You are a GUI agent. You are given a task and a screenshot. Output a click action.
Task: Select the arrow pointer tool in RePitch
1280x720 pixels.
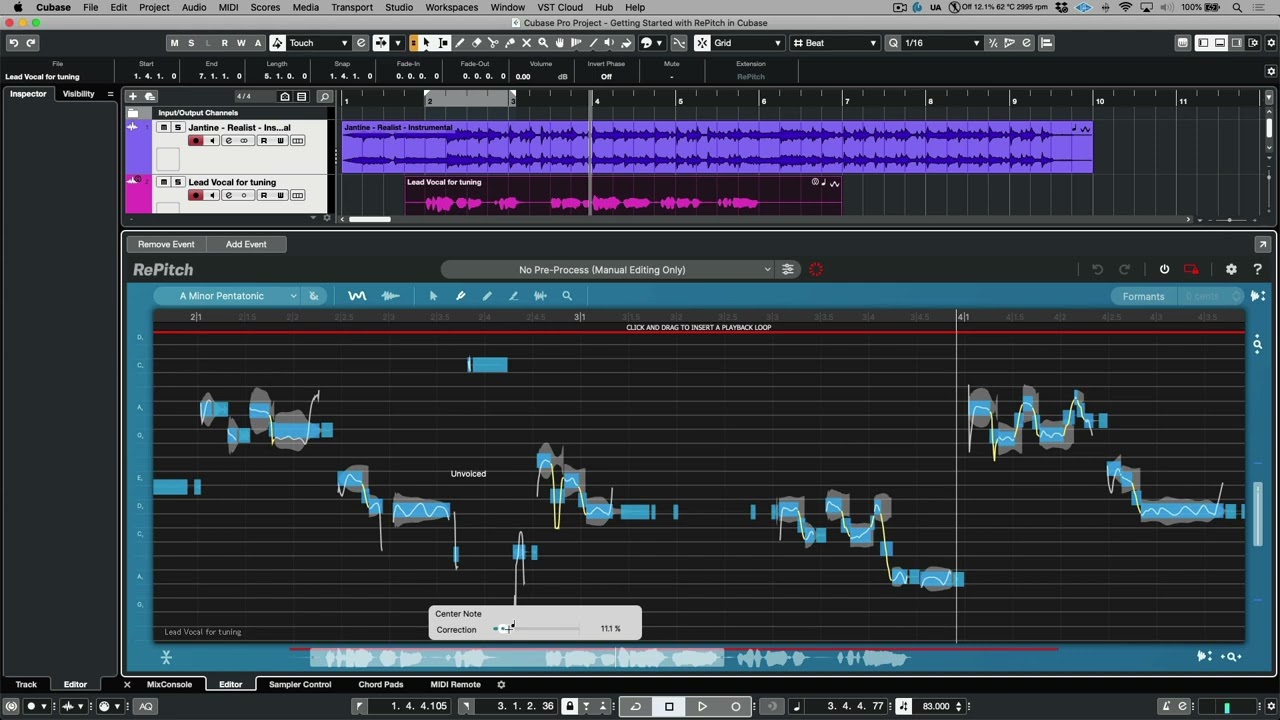tap(433, 296)
